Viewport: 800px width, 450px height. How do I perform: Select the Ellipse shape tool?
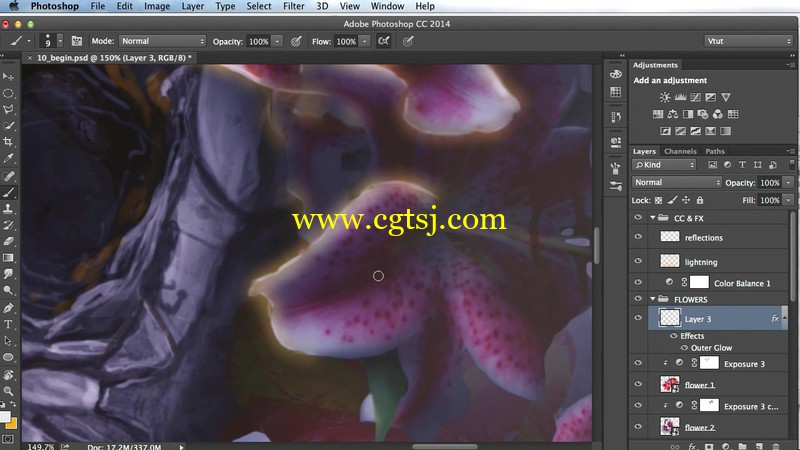coord(8,357)
